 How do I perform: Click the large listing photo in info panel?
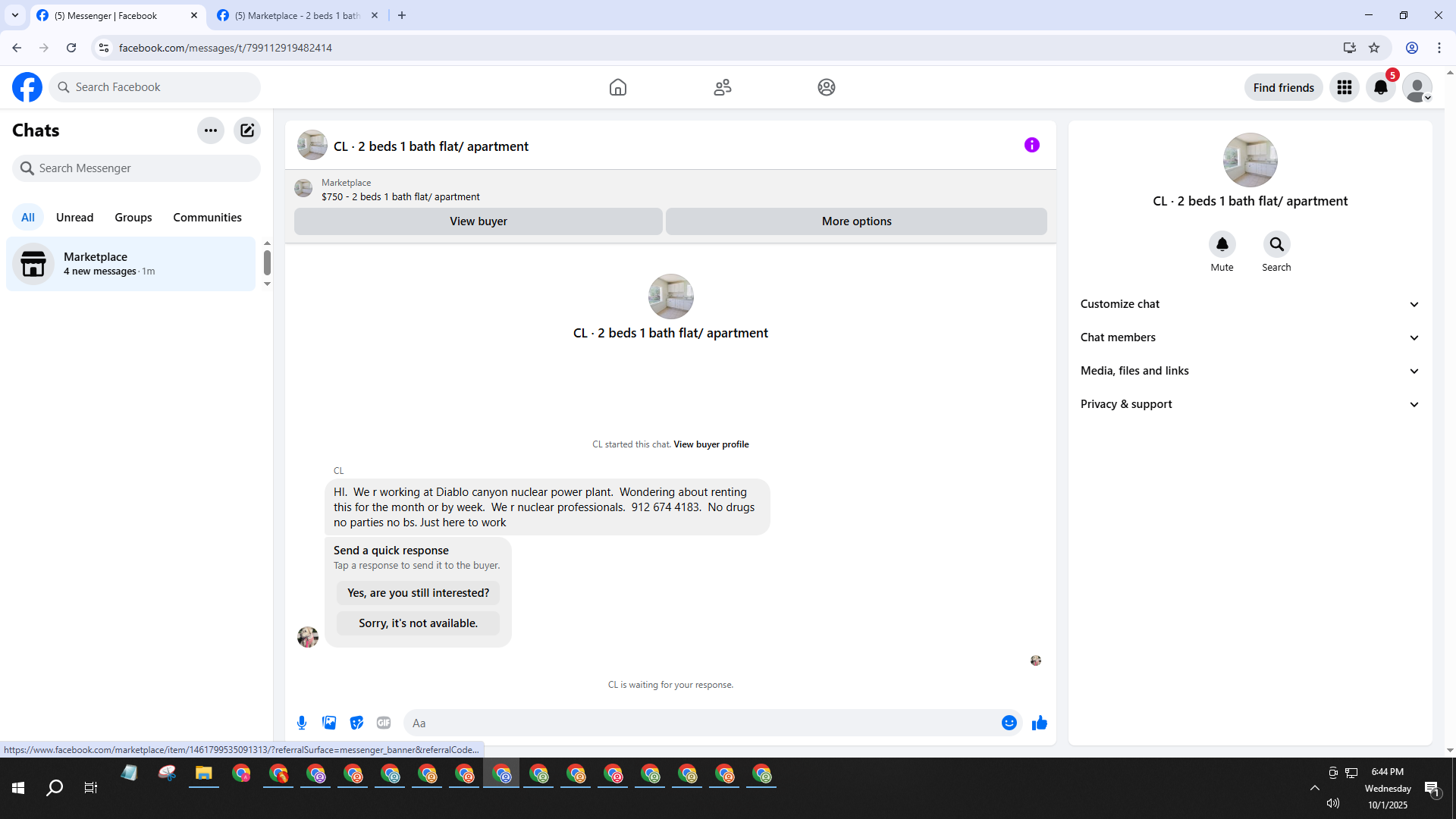[x=1250, y=160]
